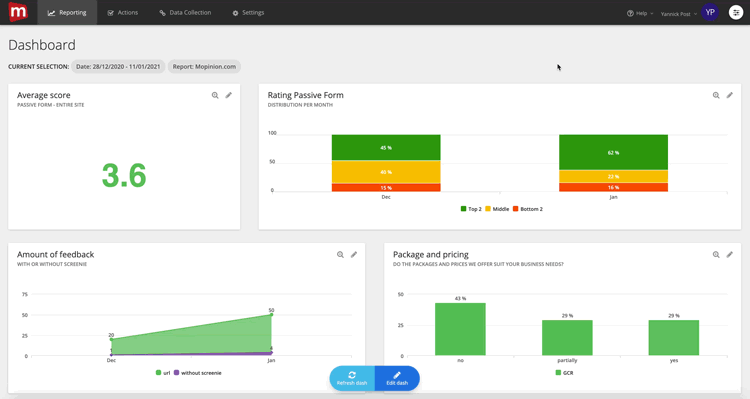The height and width of the screenshot is (399, 750).
Task: Toggle the GCR legend series
Action: 564,373
